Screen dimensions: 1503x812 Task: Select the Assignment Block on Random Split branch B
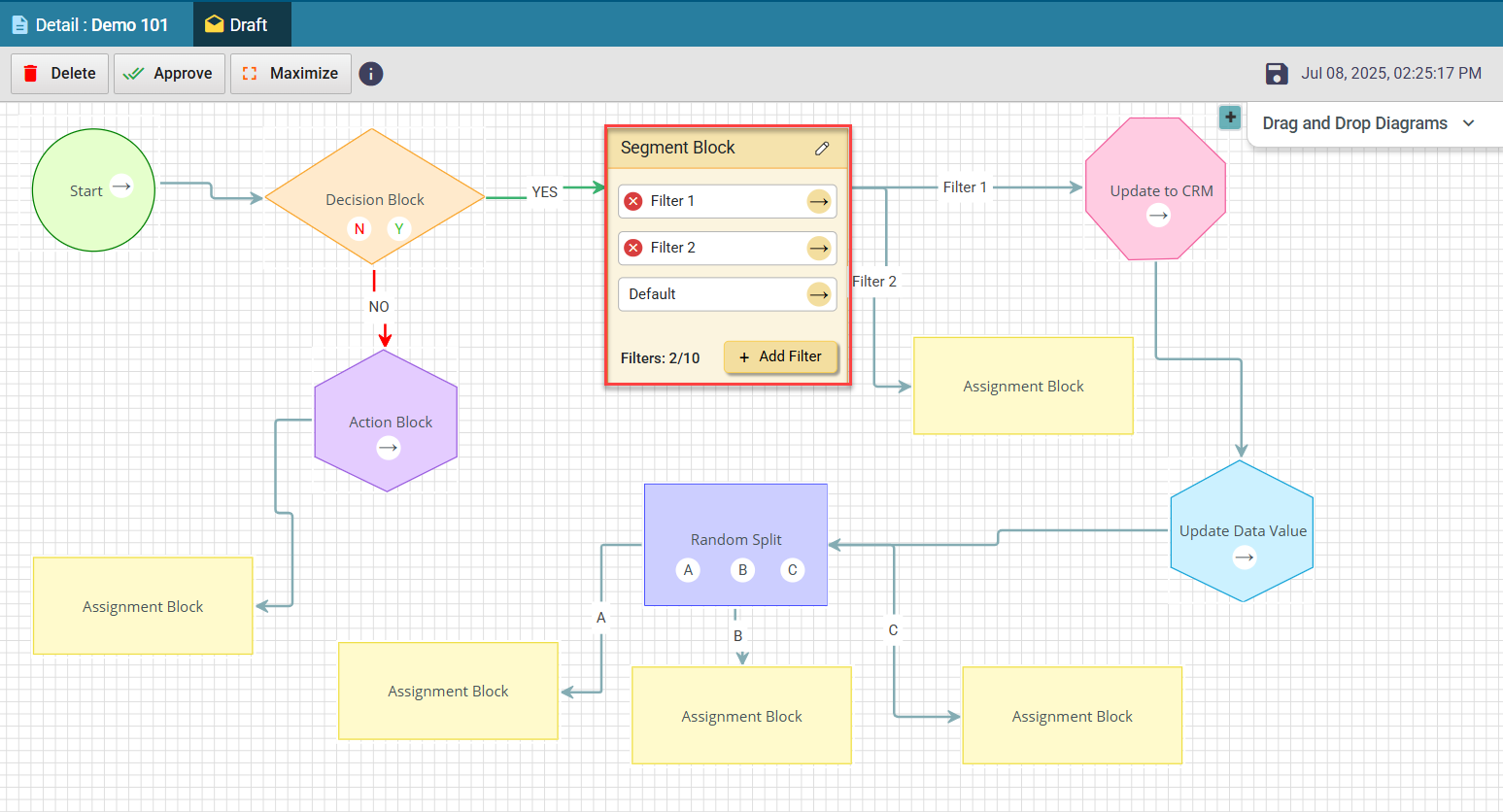(x=741, y=716)
